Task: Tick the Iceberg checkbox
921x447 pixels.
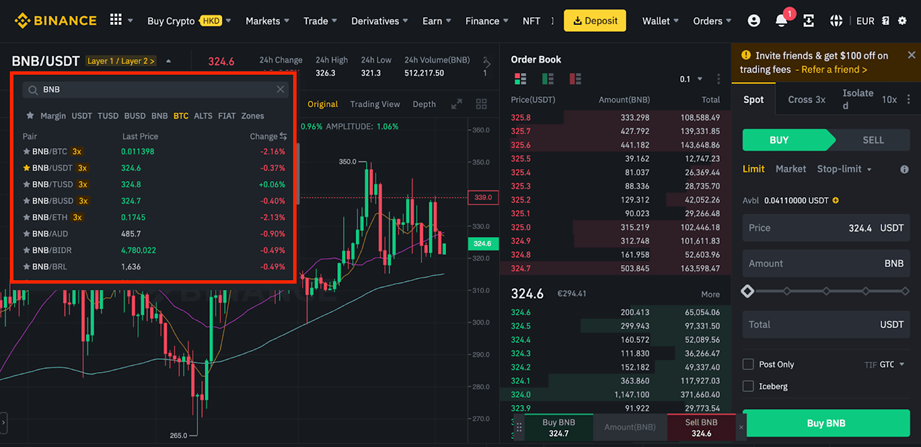Action: click(749, 386)
